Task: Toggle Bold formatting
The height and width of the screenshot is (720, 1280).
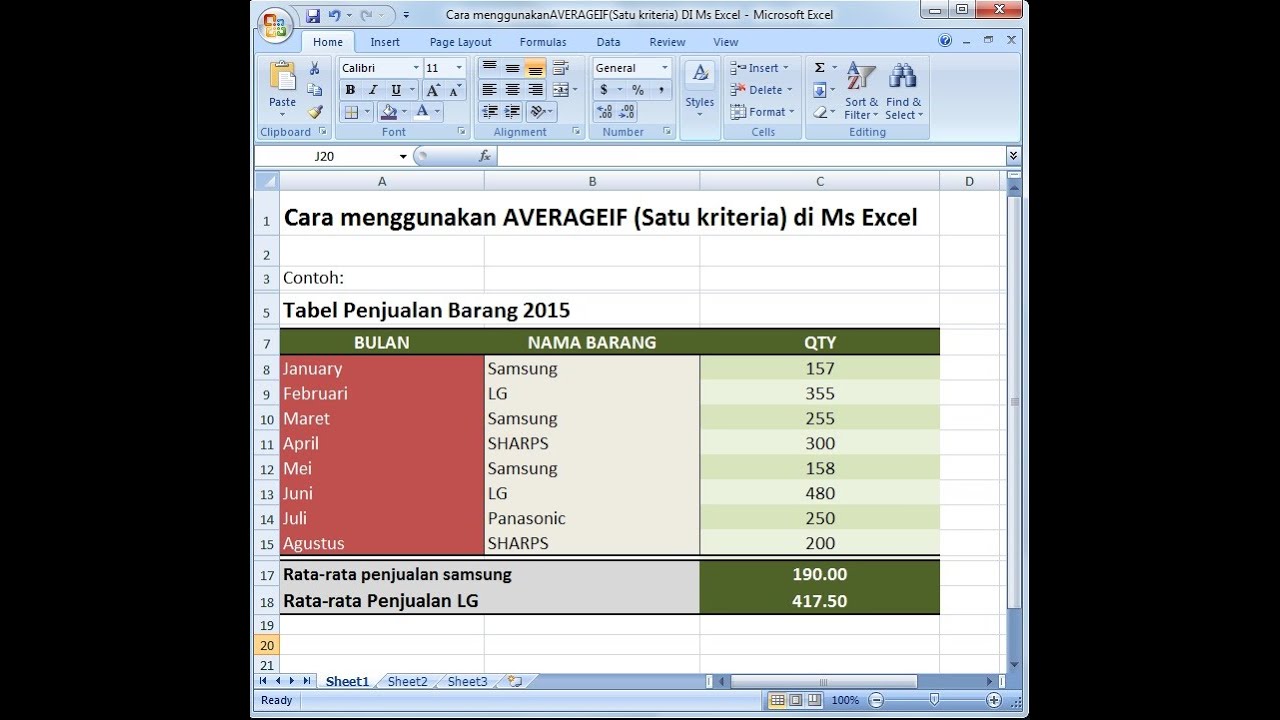Action: click(350, 90)
